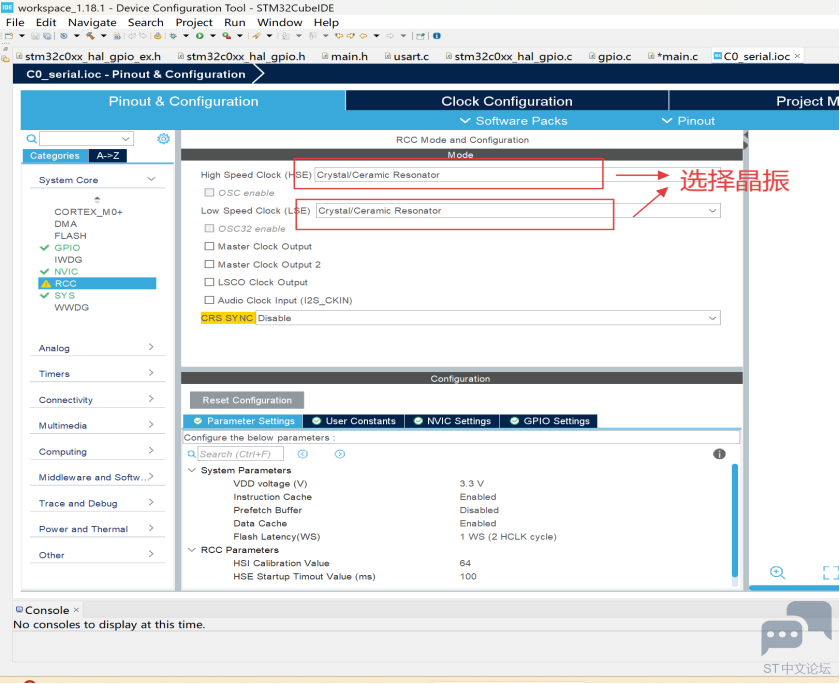Enable Audio Clock Input (I2S_CKIN) checkbox
This screenshot has width=840, height=684.
(x=209, y=300)
